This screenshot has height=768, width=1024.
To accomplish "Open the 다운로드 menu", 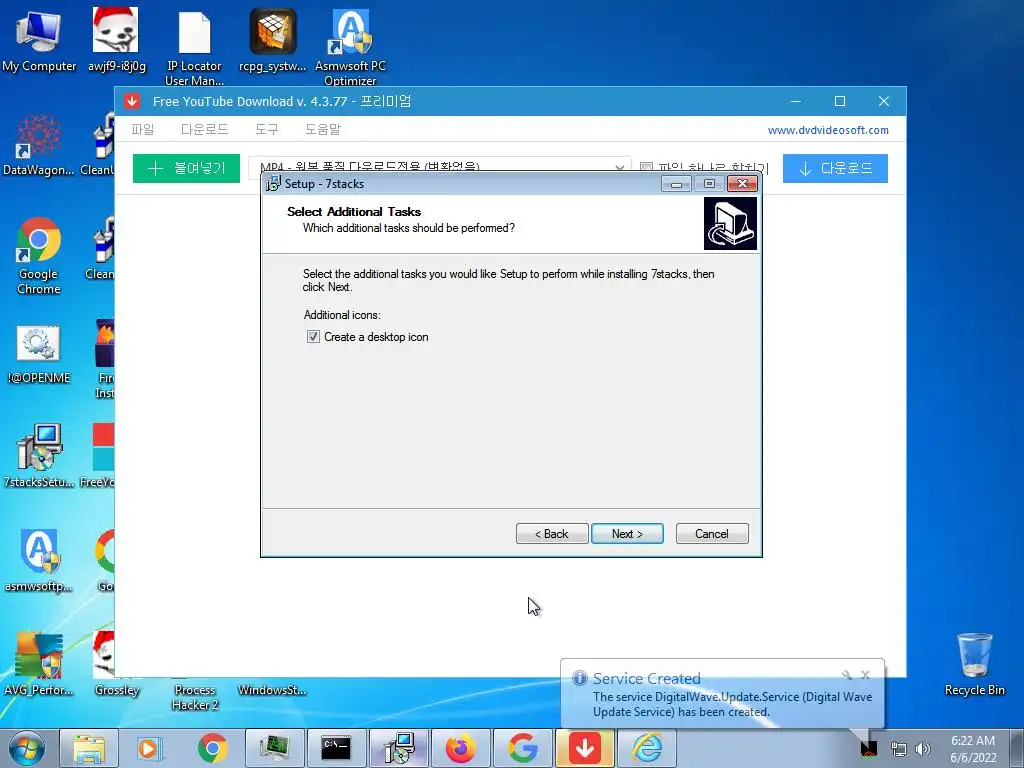I will pyautogui.click(x=204, y=129).
